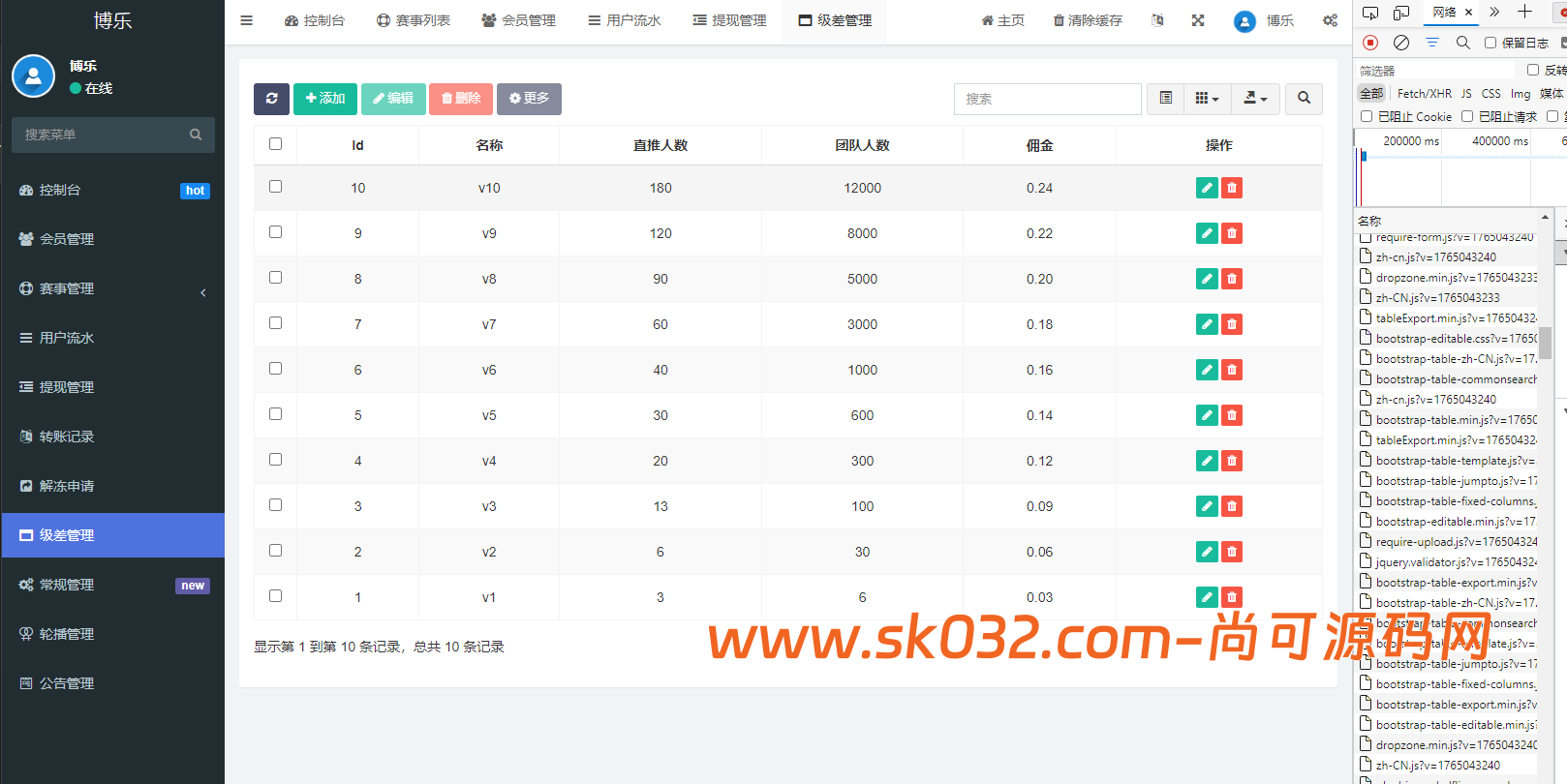Screen dimensions: 1567x784
Task: Click the delete trash icon for row v4
Action: point(1232,461)
